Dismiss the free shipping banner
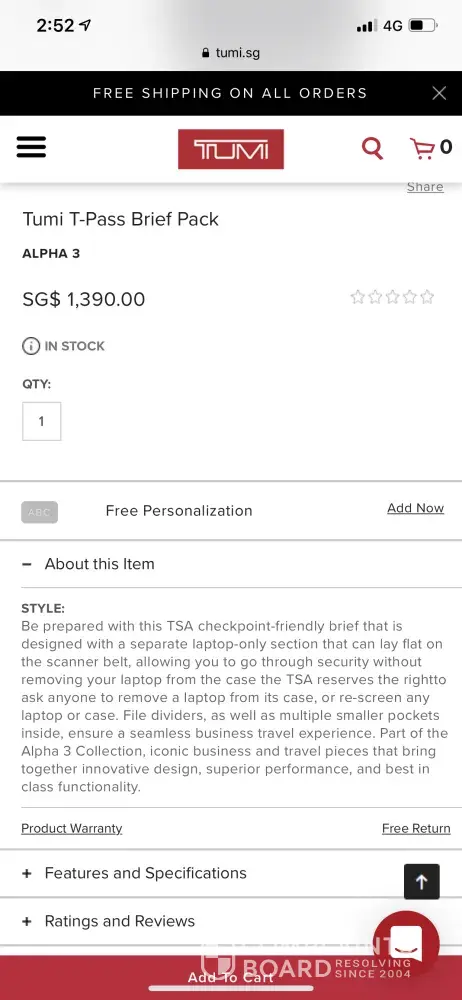This screenshot has height=1000, width=462. pos(439,93)
